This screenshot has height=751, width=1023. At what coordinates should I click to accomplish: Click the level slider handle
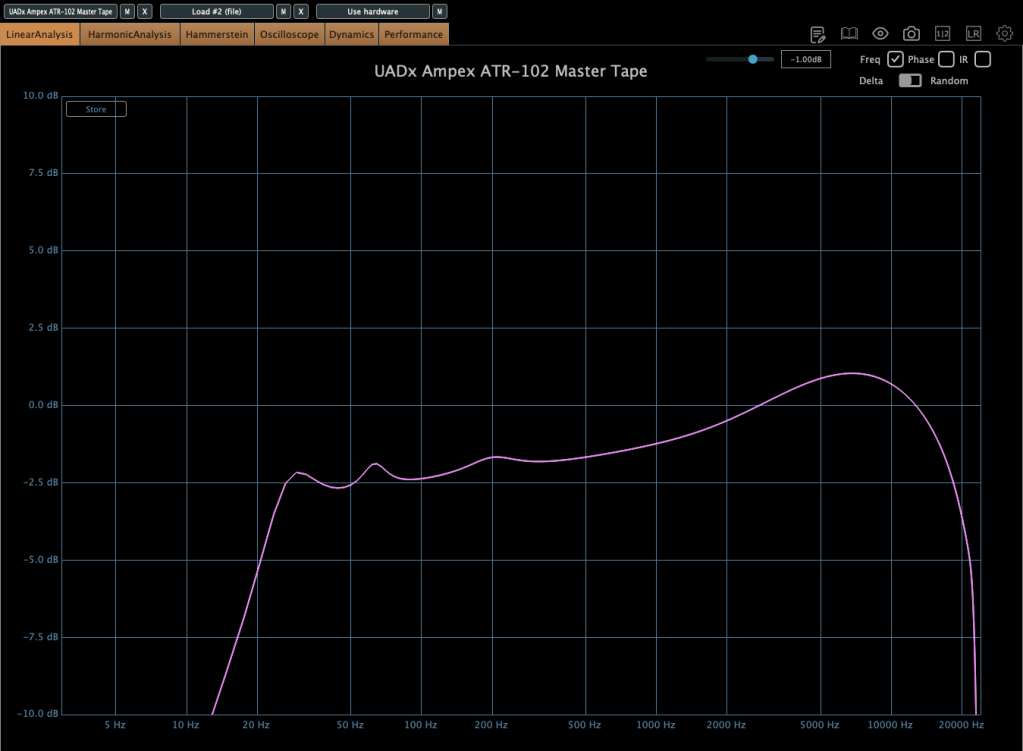point(753,60)
